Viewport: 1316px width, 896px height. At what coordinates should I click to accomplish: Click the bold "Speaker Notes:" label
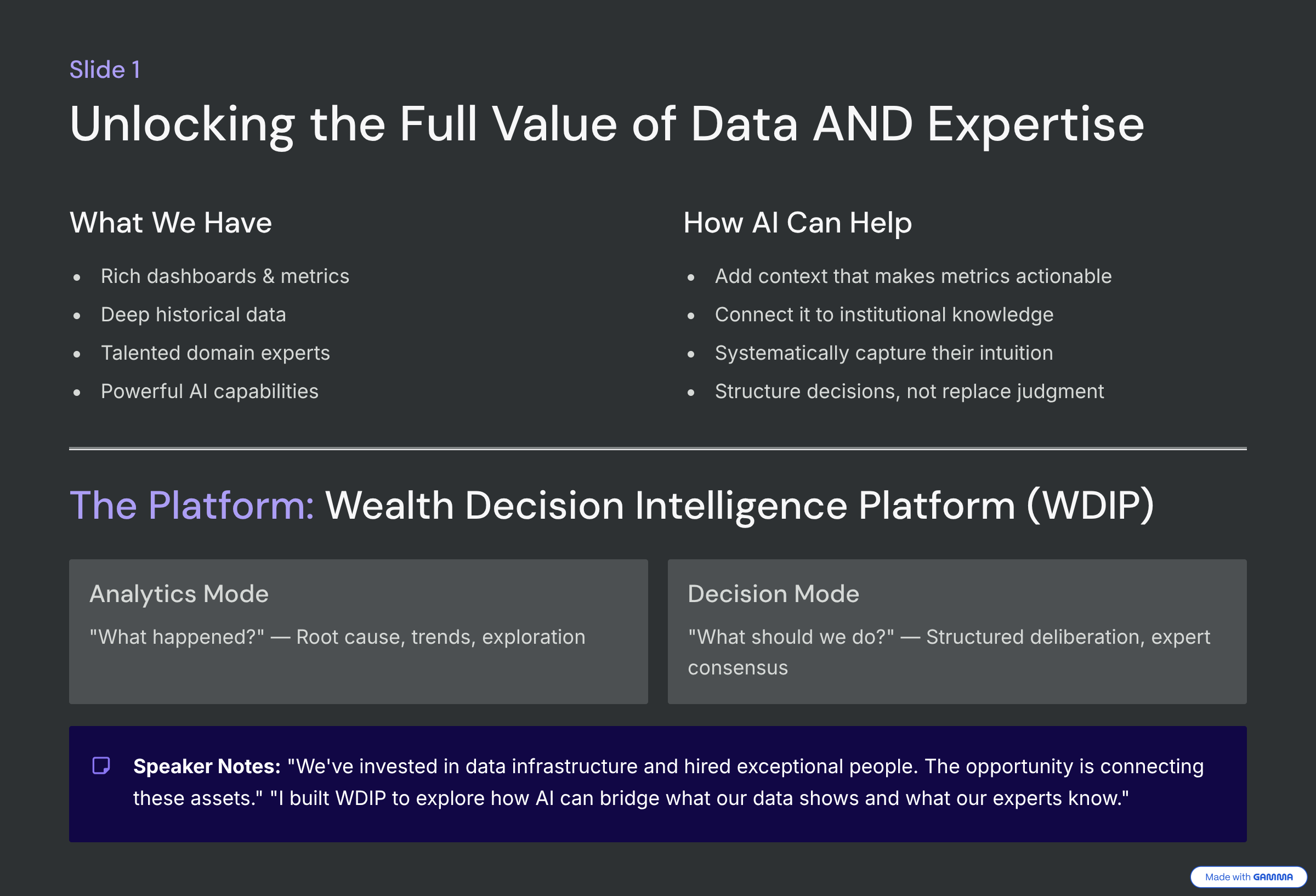pos(207,766)
